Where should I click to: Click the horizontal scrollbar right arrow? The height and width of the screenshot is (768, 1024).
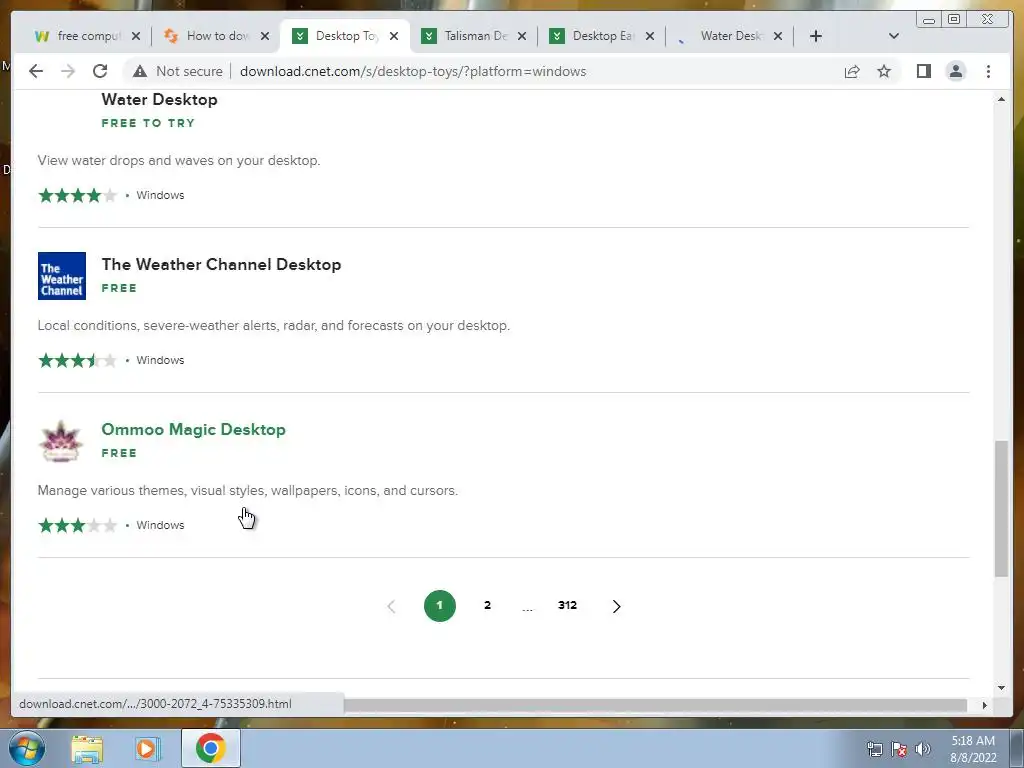[x=984, y=705]
